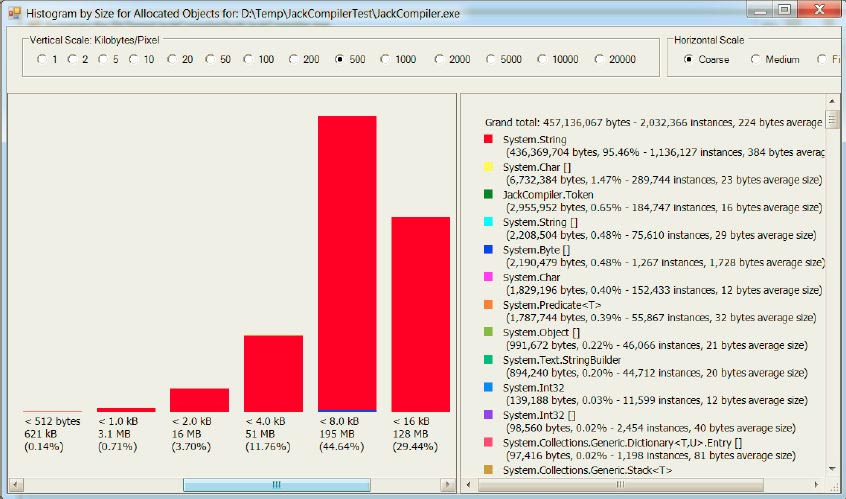Click the app icon in the title bar
The width and height of the screenshot is (846, 499).
pos(15,12)
